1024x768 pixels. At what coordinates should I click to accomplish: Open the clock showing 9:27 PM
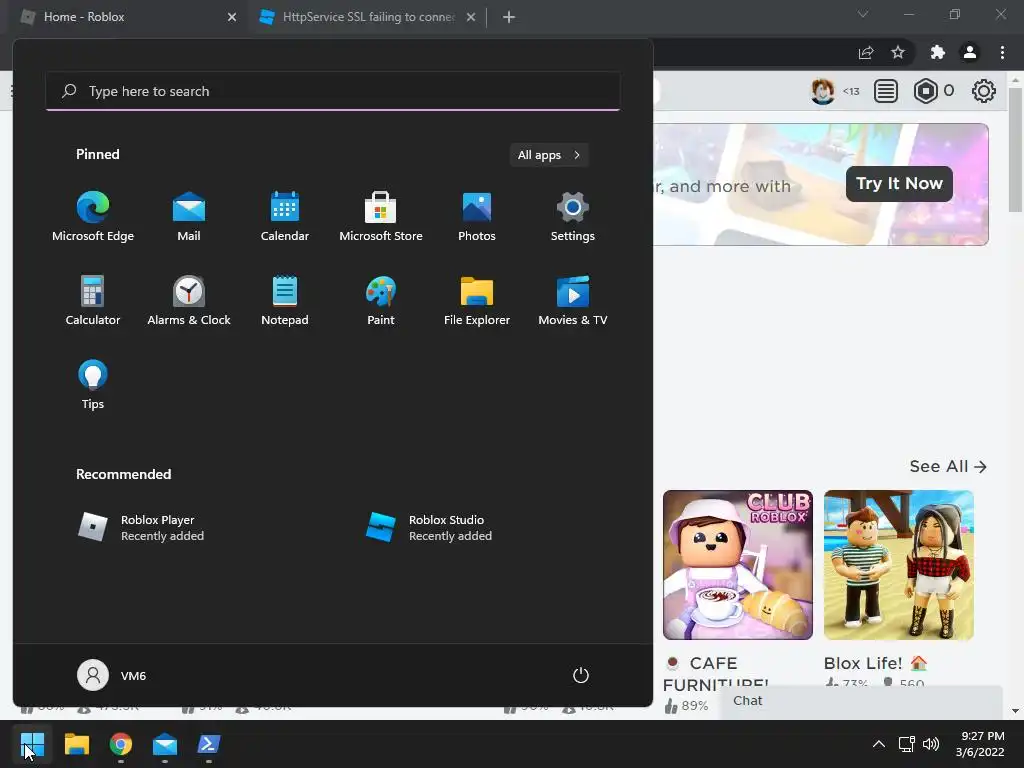pyautogui.click(x=980, y=744)
